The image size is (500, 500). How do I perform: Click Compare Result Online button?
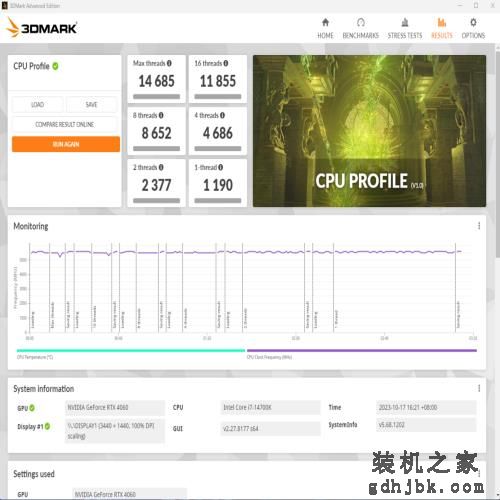point(65,124)
